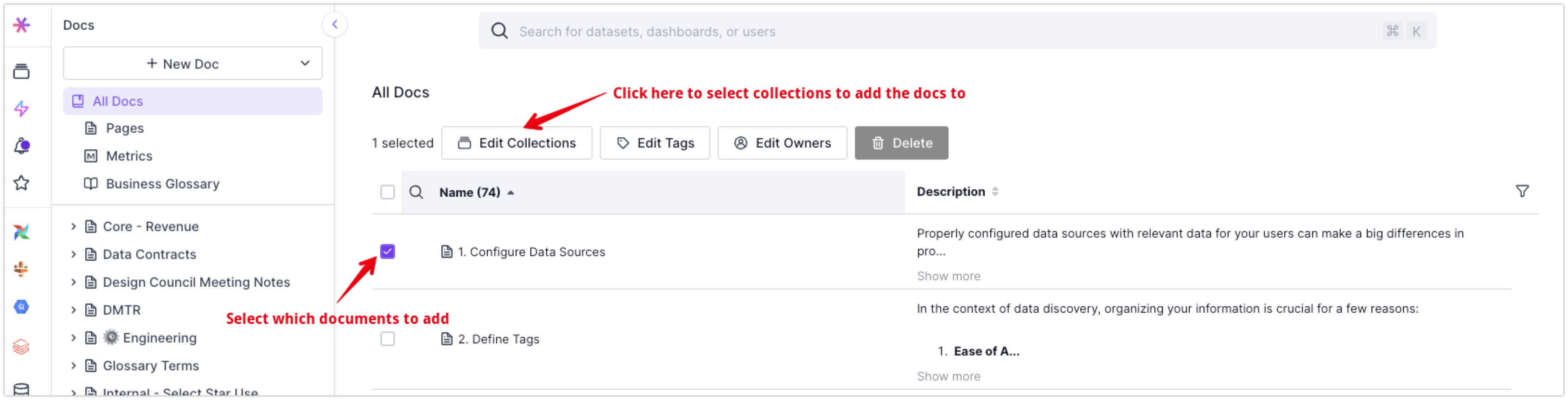Open Business Glossary section
Screen dimensions: 1568x400
click(x=163, y=184)
